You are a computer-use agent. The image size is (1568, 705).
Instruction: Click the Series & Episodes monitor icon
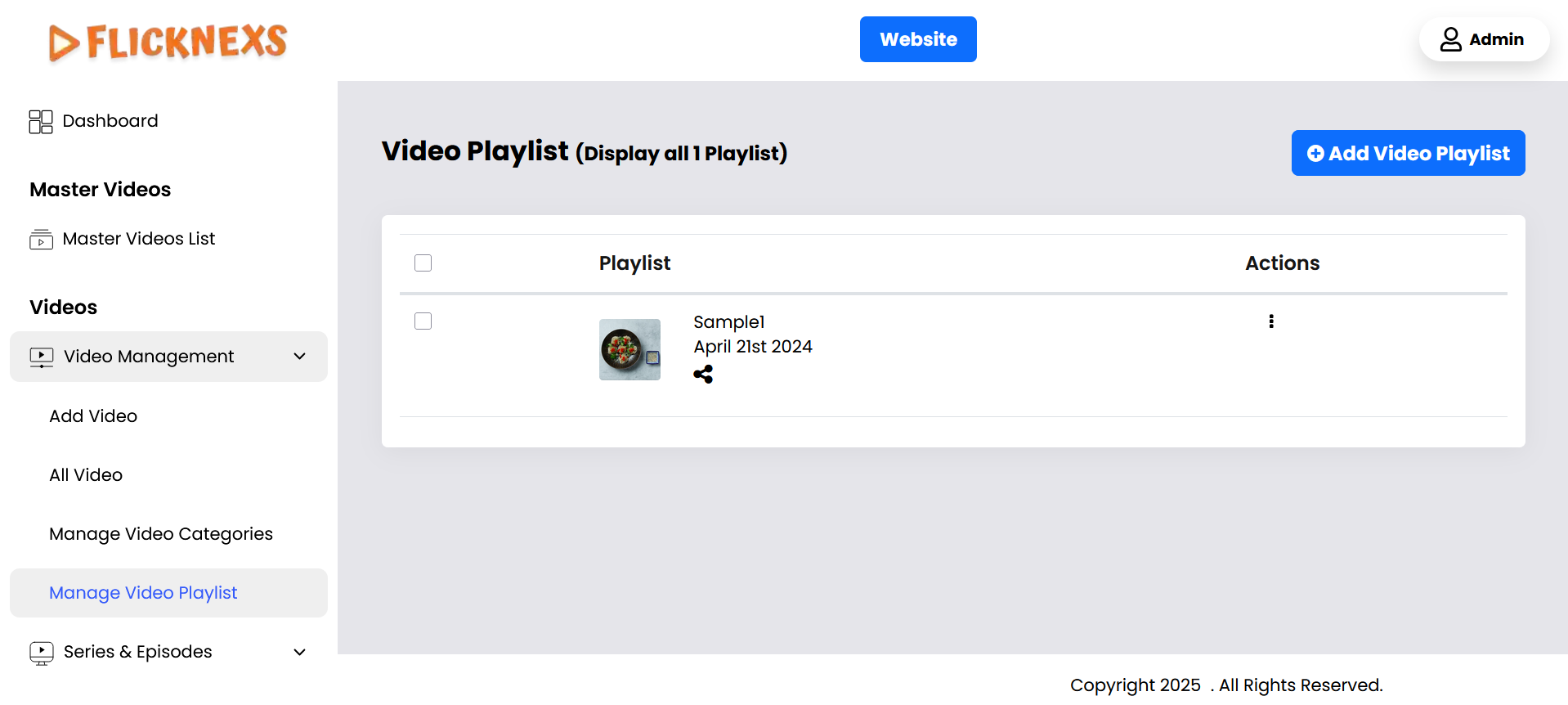click(x=42, y=653)
